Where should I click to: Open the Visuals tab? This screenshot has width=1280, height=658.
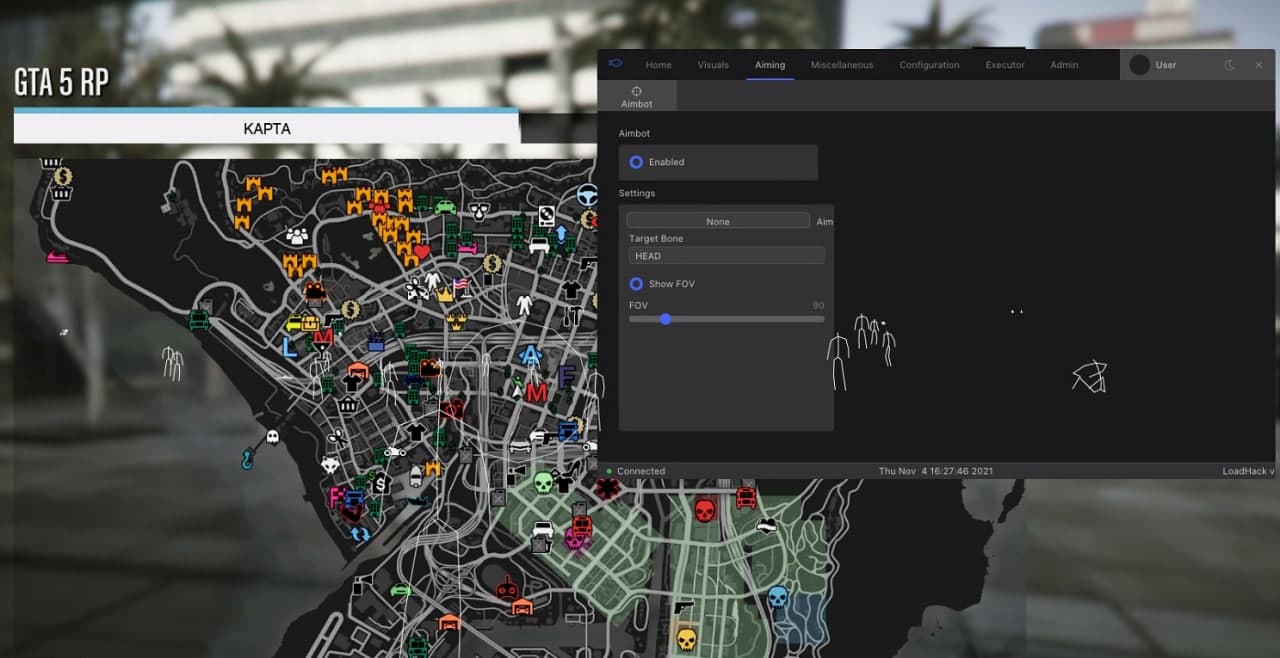tap(713, 65)
